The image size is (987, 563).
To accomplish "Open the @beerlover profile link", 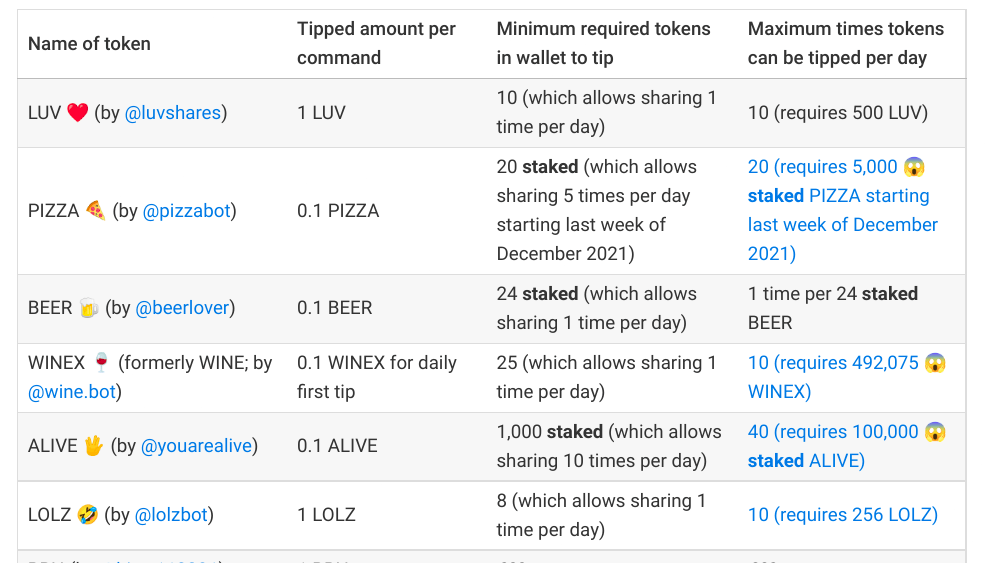I will coord(183,307).
